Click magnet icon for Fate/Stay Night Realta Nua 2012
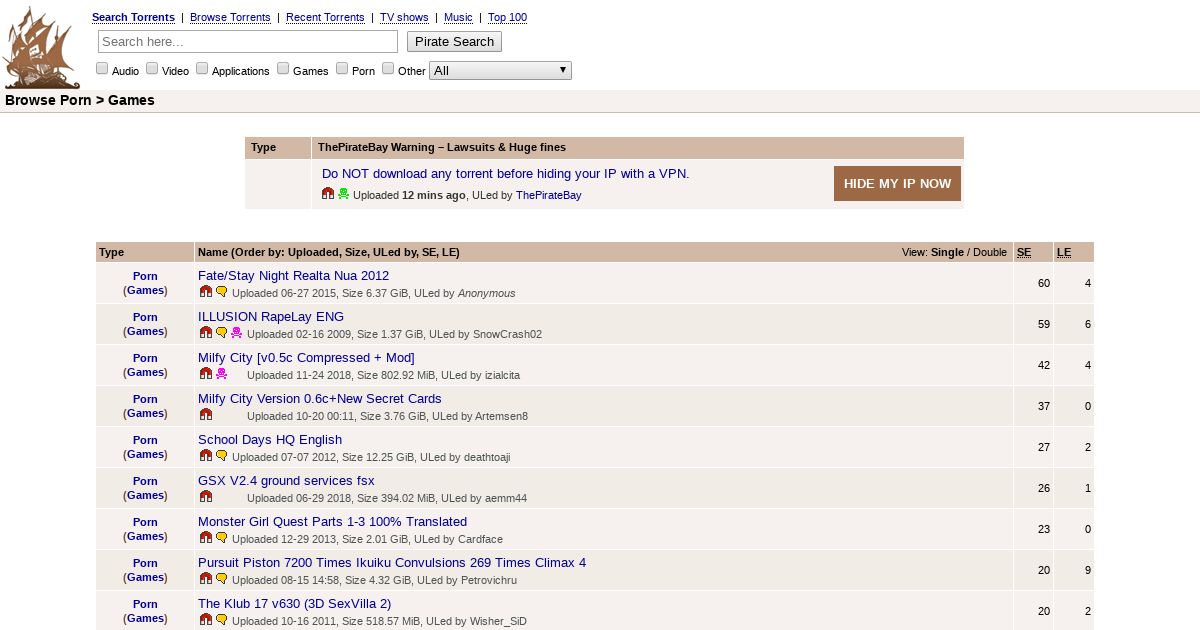The width and height of the screenshot is (1200, 630). pyautogui.click(x=206, y=291)
